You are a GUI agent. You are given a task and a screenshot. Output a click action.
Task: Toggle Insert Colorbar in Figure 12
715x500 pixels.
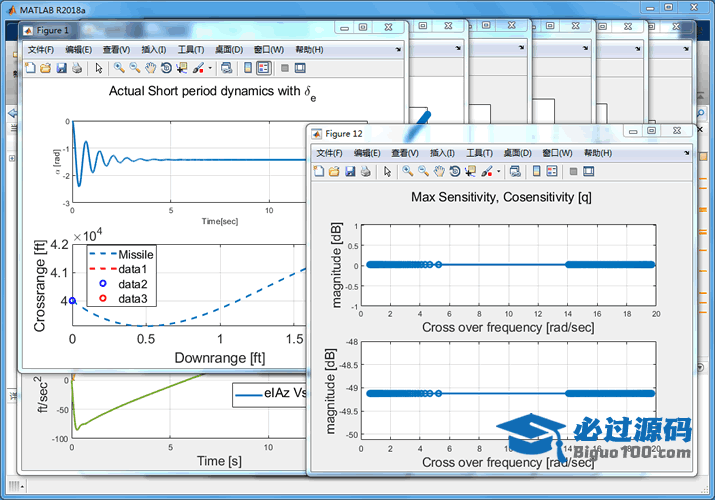click(x=536, y=171)
